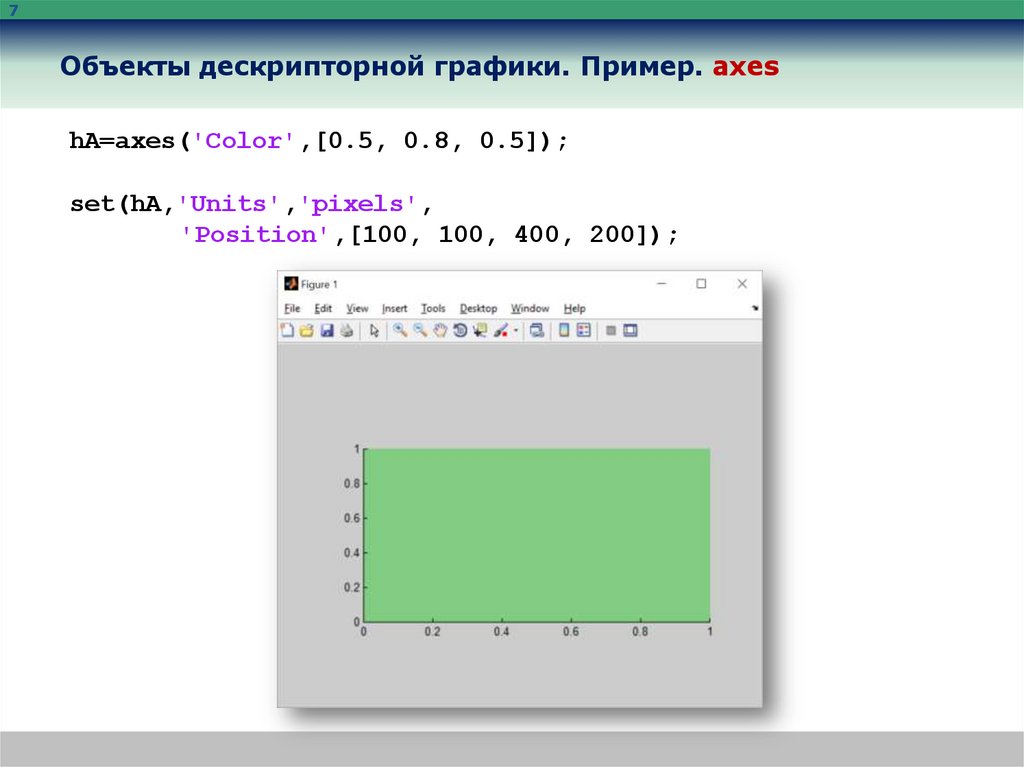Viewport: 1024px width, 767px height.
Task: Open a file with the folder icon
Action: [x=306, y=331]
